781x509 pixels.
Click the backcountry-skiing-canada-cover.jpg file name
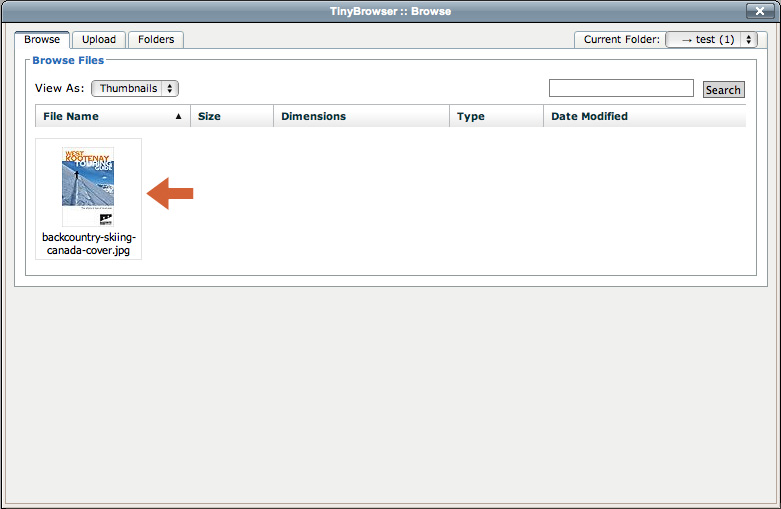89,244
